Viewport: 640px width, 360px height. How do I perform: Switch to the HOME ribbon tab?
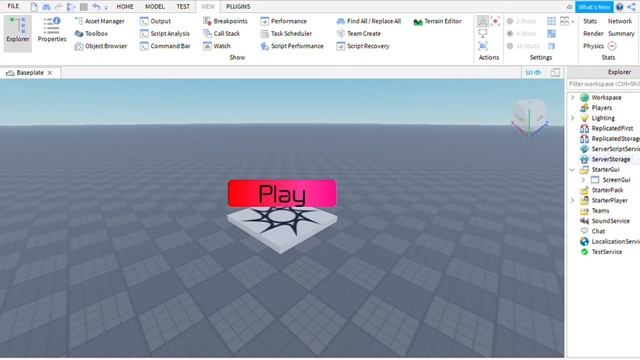125,7
